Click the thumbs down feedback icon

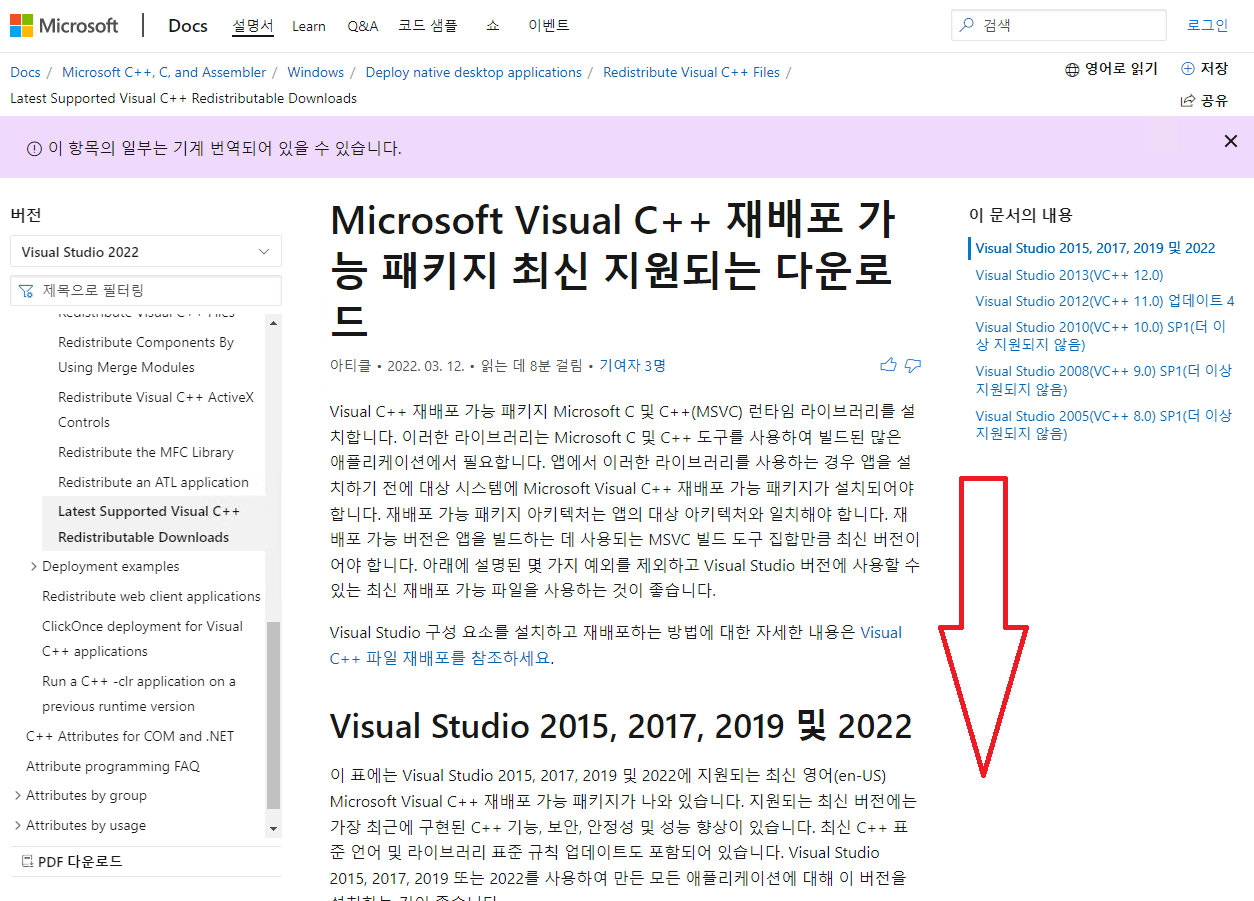pos(913,365)
